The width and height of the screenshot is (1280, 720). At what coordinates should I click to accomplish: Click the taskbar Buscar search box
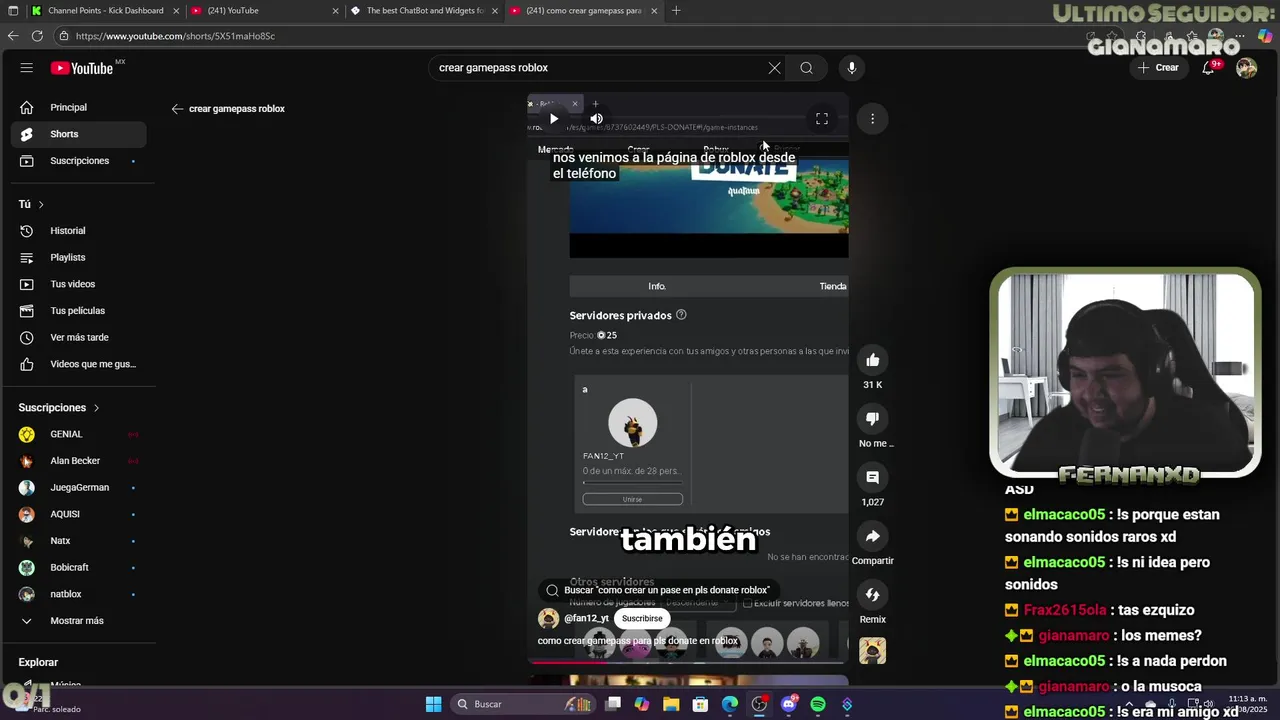click(522, 705)
